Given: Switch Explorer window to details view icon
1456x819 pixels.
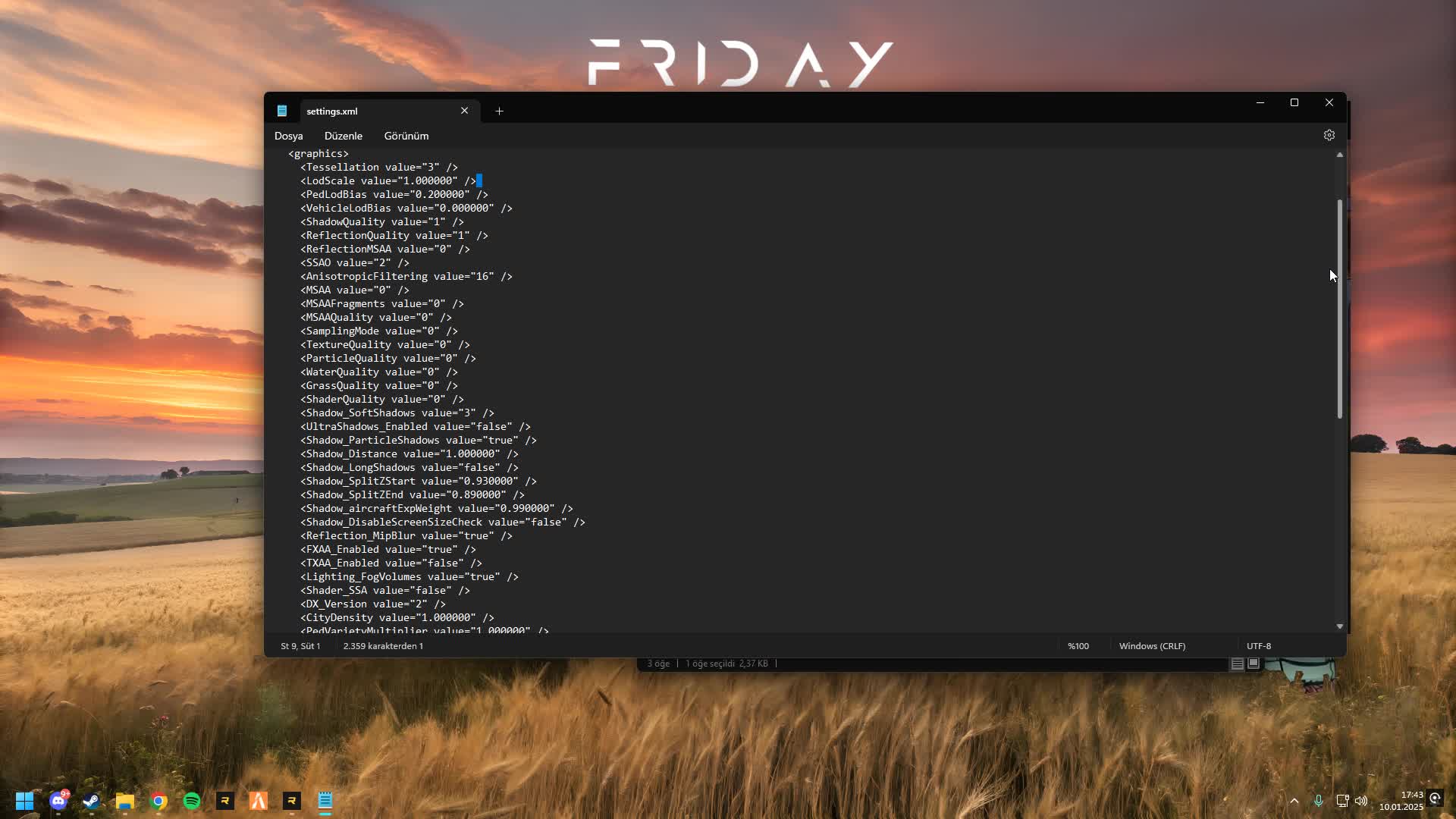Looking at the screenshot, I should [1237, 664].
